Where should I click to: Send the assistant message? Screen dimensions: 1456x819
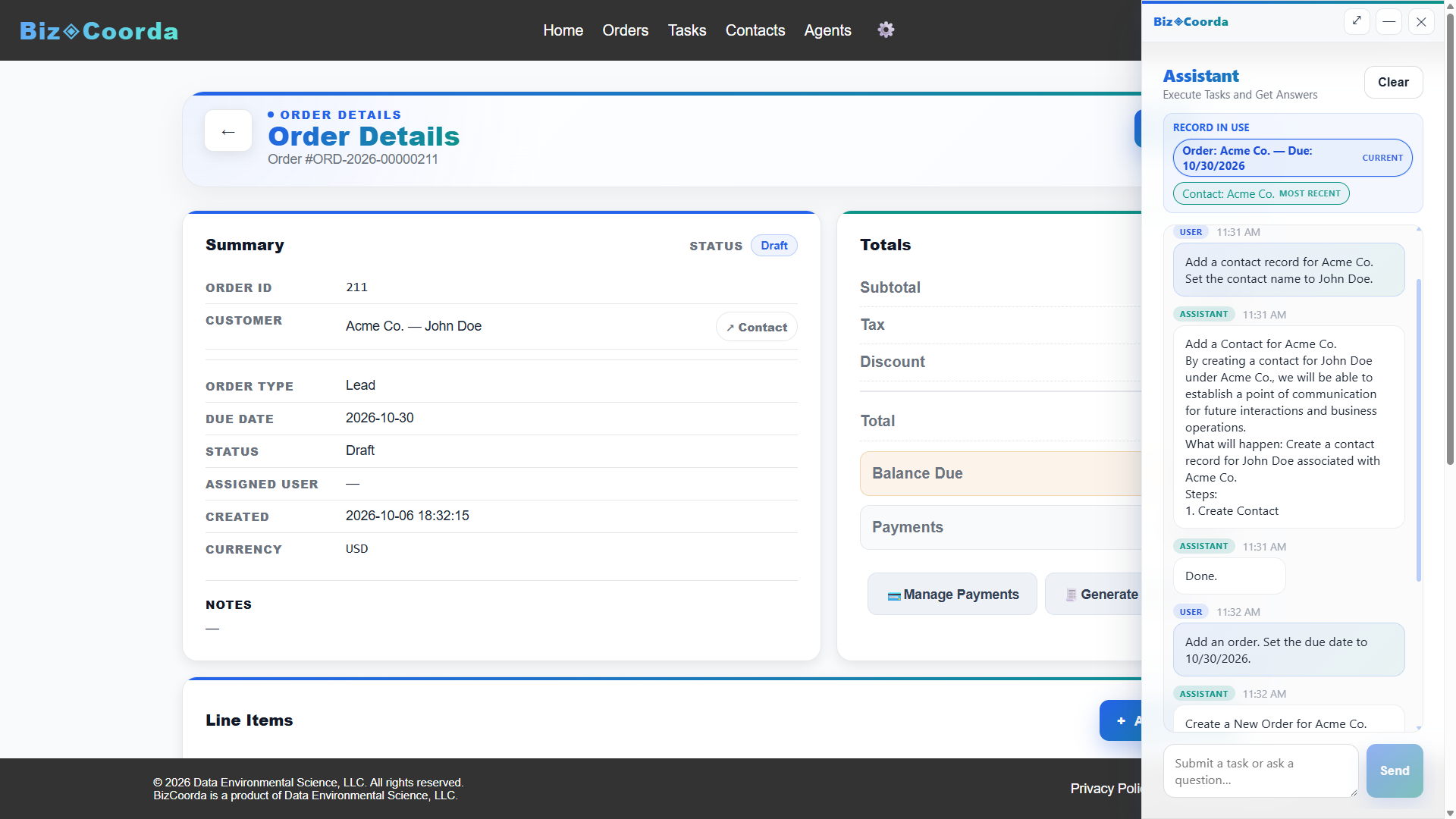coord(1395,770)
